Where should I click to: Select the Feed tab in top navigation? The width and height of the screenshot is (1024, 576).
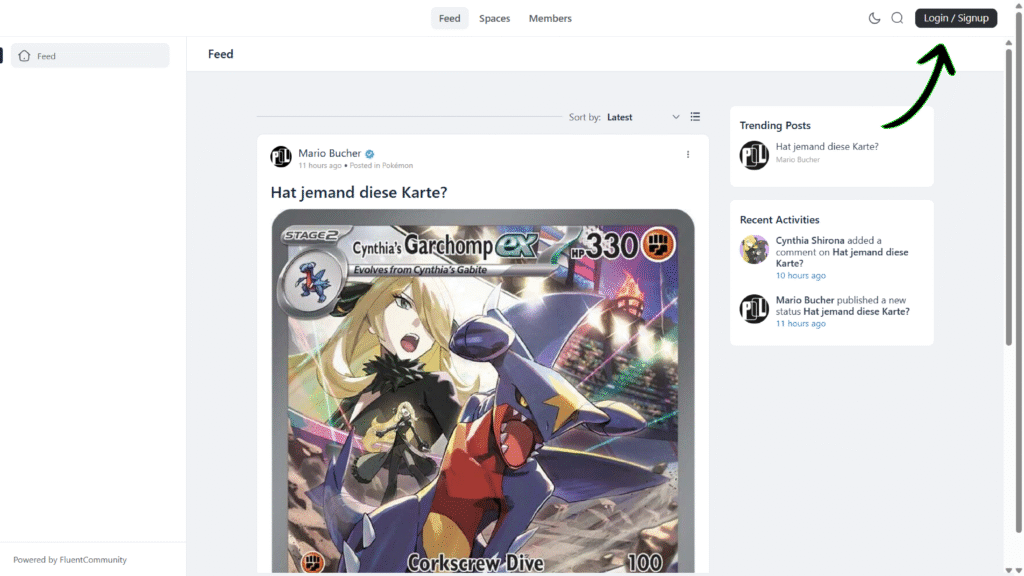pos(449,18)
